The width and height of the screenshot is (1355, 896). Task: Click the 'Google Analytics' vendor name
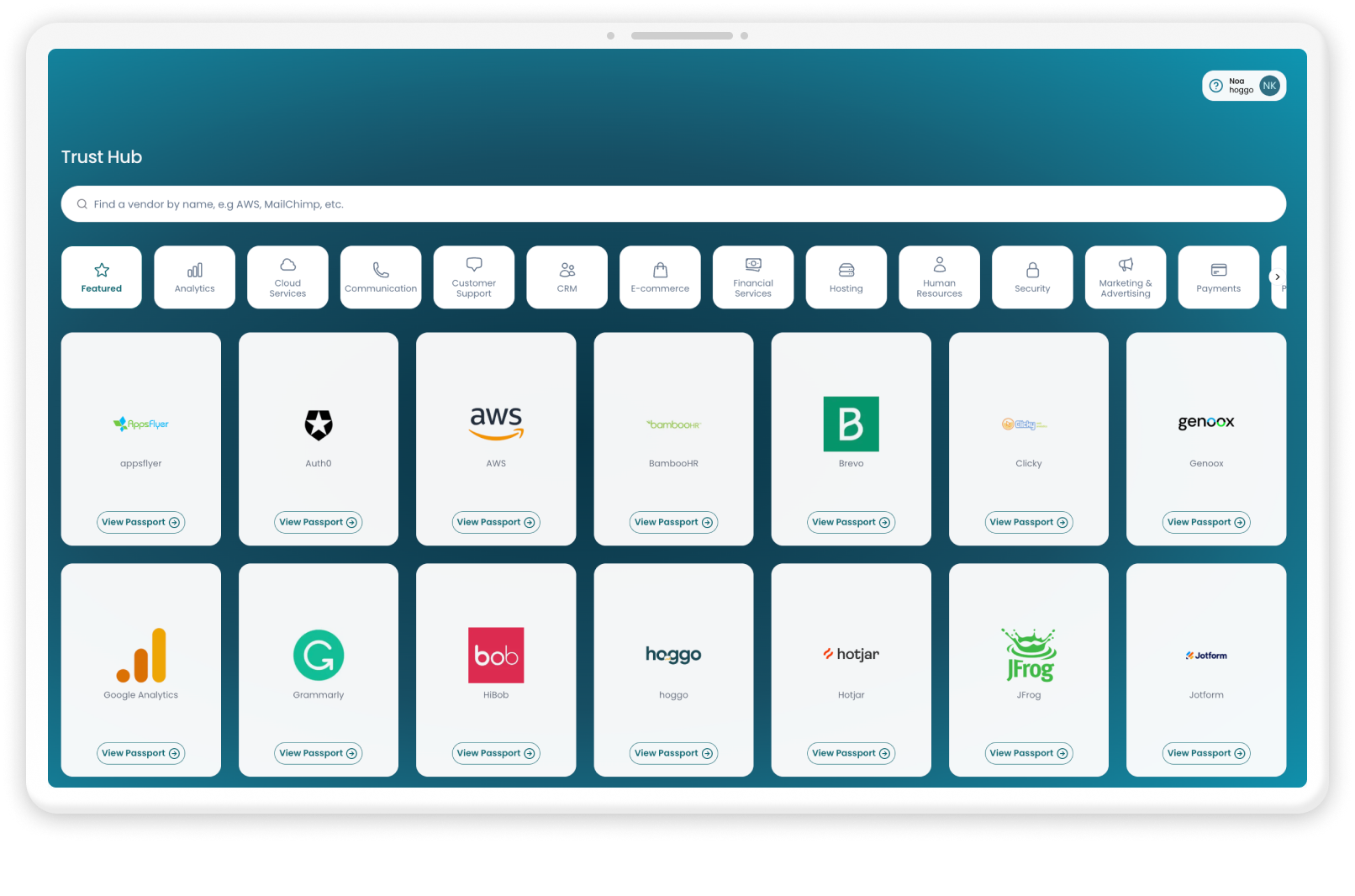pos(141,695)
